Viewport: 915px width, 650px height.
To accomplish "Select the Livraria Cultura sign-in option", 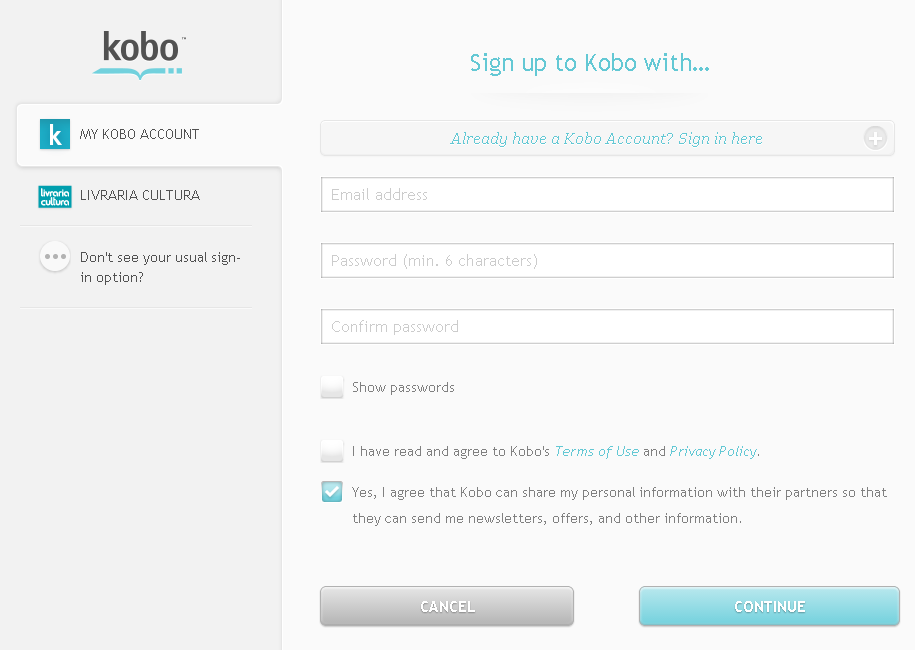I will click(140, 196).
